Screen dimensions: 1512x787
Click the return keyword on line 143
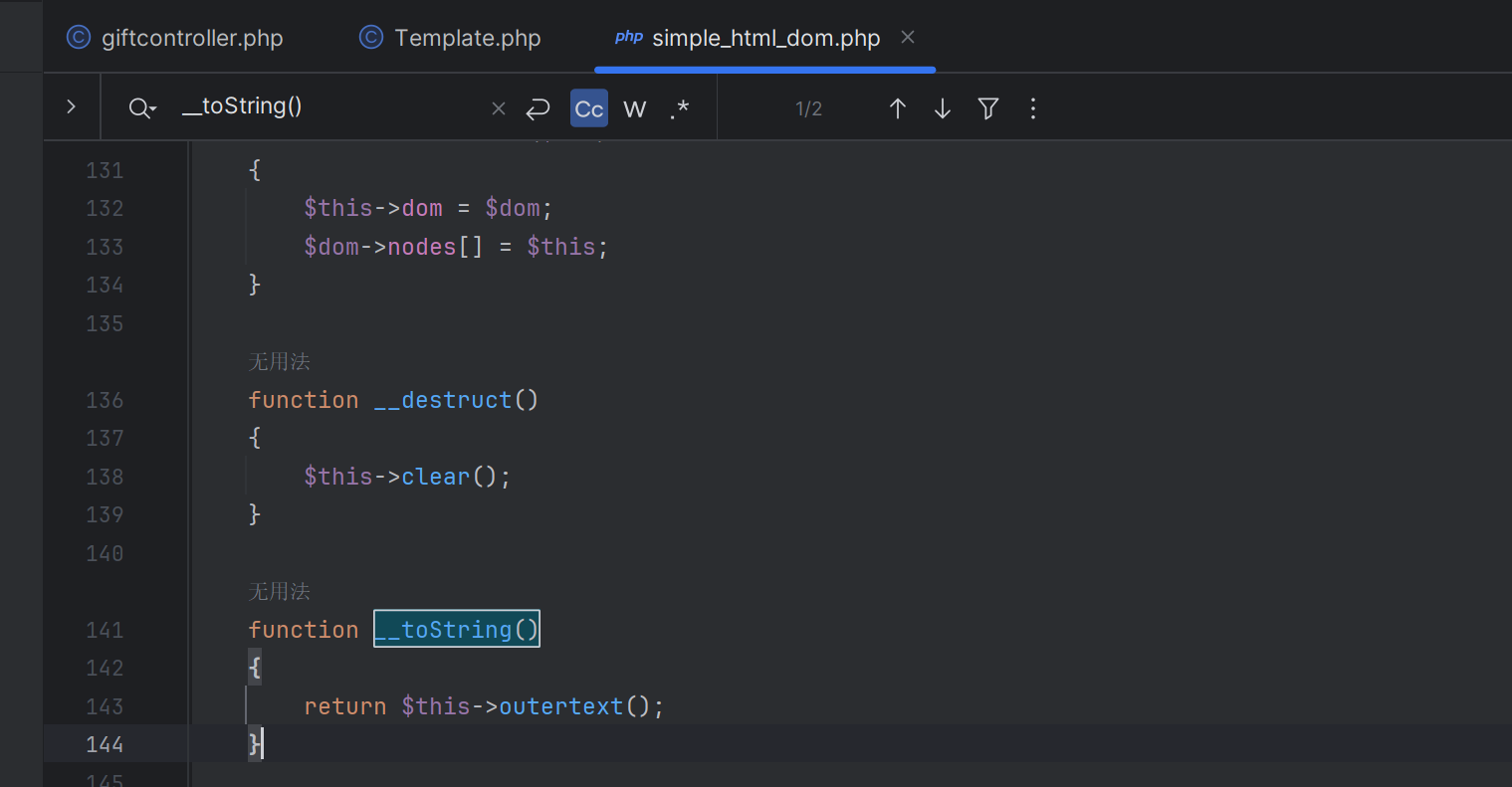[x=345, y=706]
